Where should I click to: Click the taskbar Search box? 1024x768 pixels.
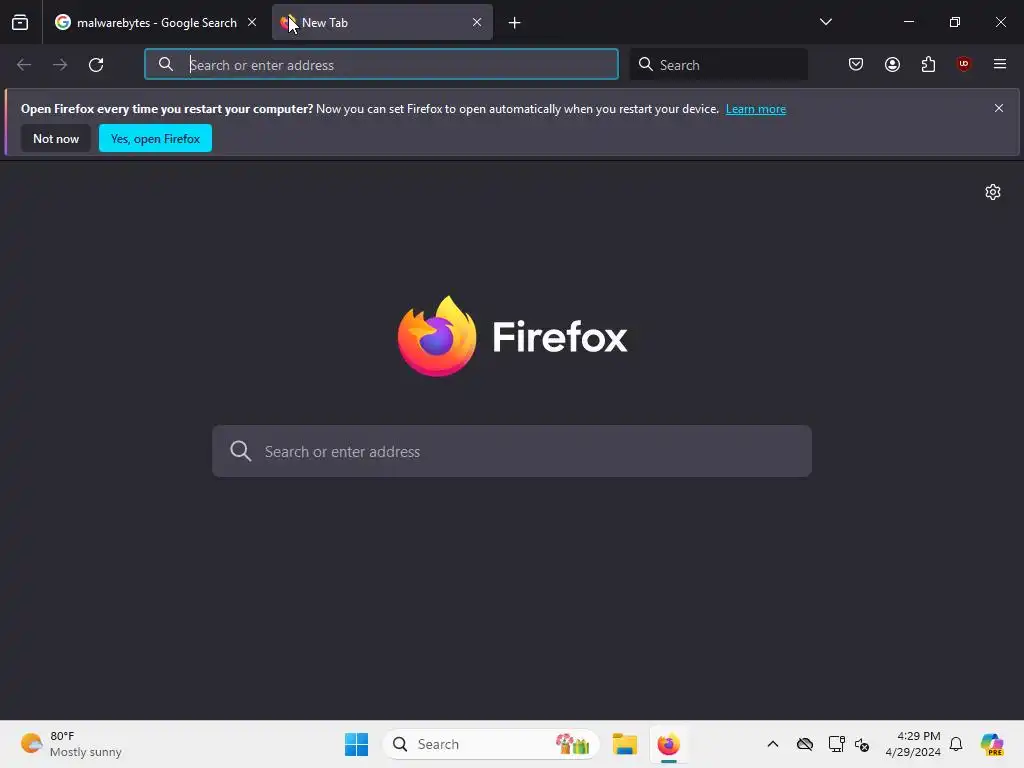click(491, 744)
